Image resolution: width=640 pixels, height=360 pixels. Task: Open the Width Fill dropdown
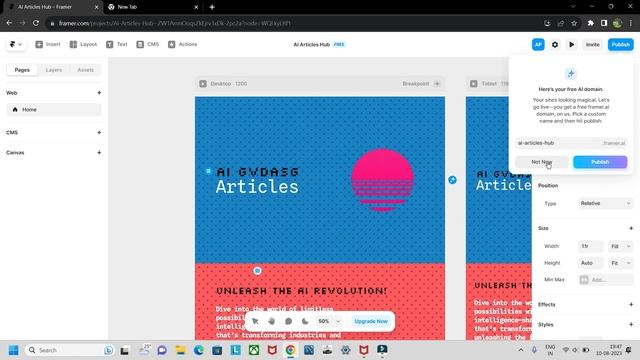pyautogui.click(x=620, y=246)
